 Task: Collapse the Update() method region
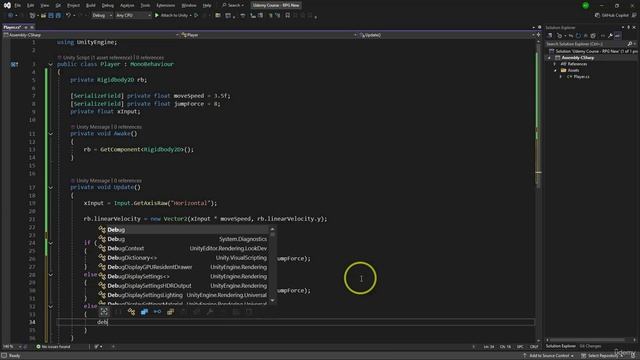point(51,188)
